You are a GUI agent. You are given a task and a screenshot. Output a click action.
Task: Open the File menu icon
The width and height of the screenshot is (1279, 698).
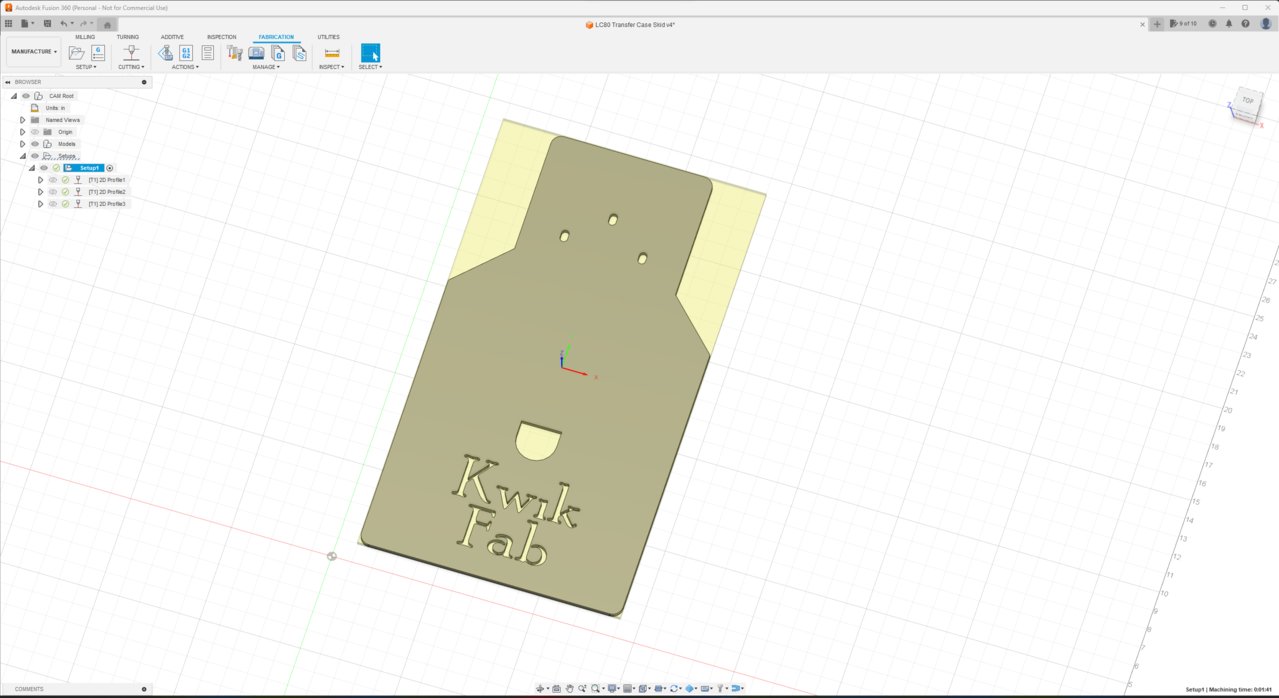pyautogui.click(x=25, y=24)
